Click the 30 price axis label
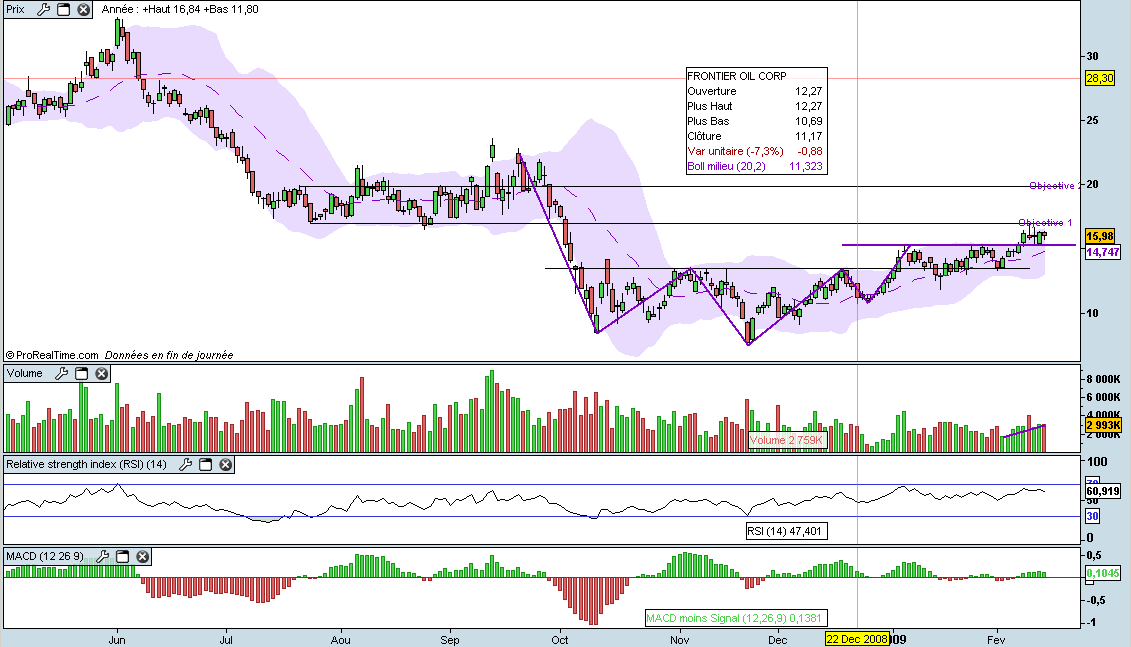The image size is (1131, 647). tap(1093, 56)
